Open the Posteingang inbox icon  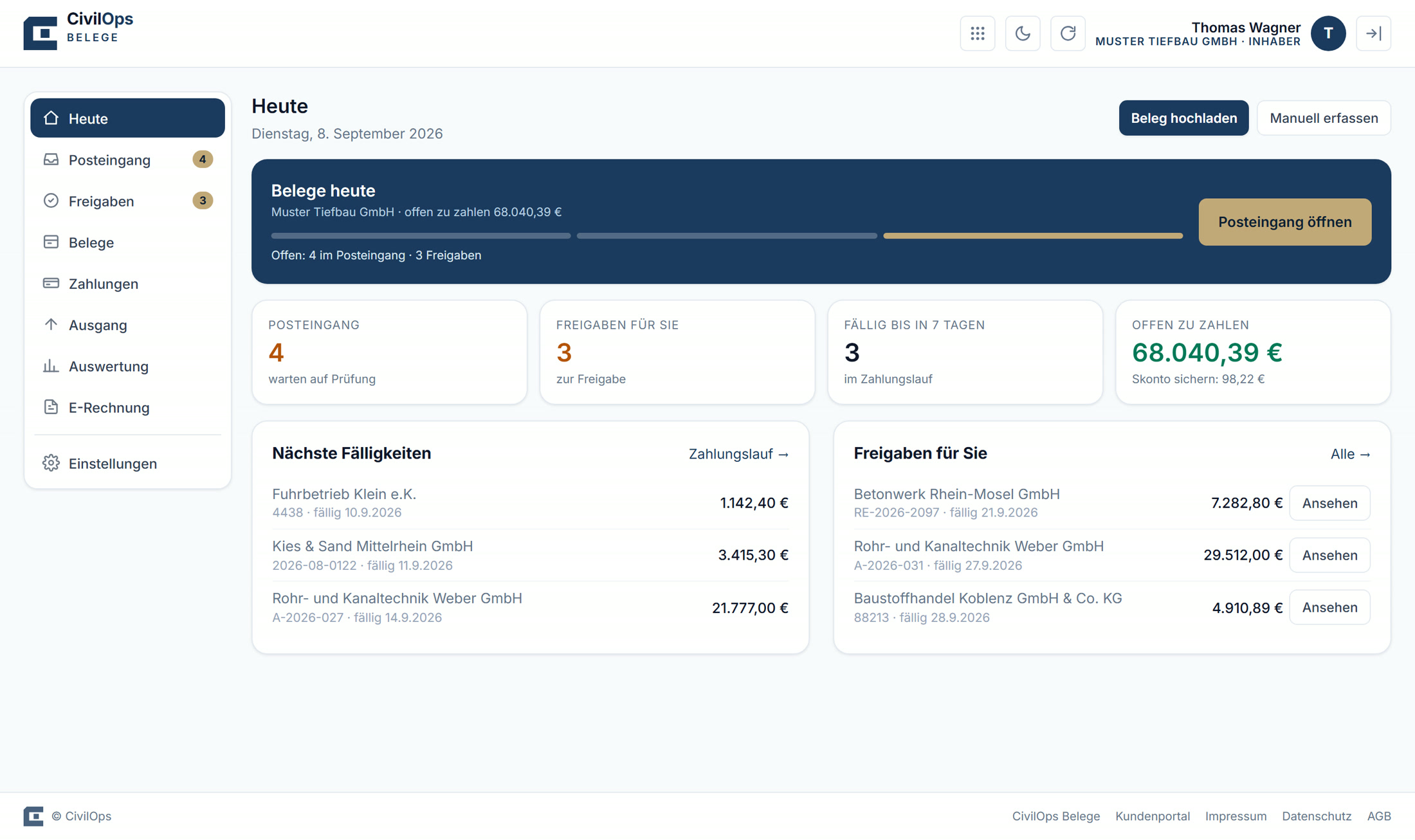51,160
